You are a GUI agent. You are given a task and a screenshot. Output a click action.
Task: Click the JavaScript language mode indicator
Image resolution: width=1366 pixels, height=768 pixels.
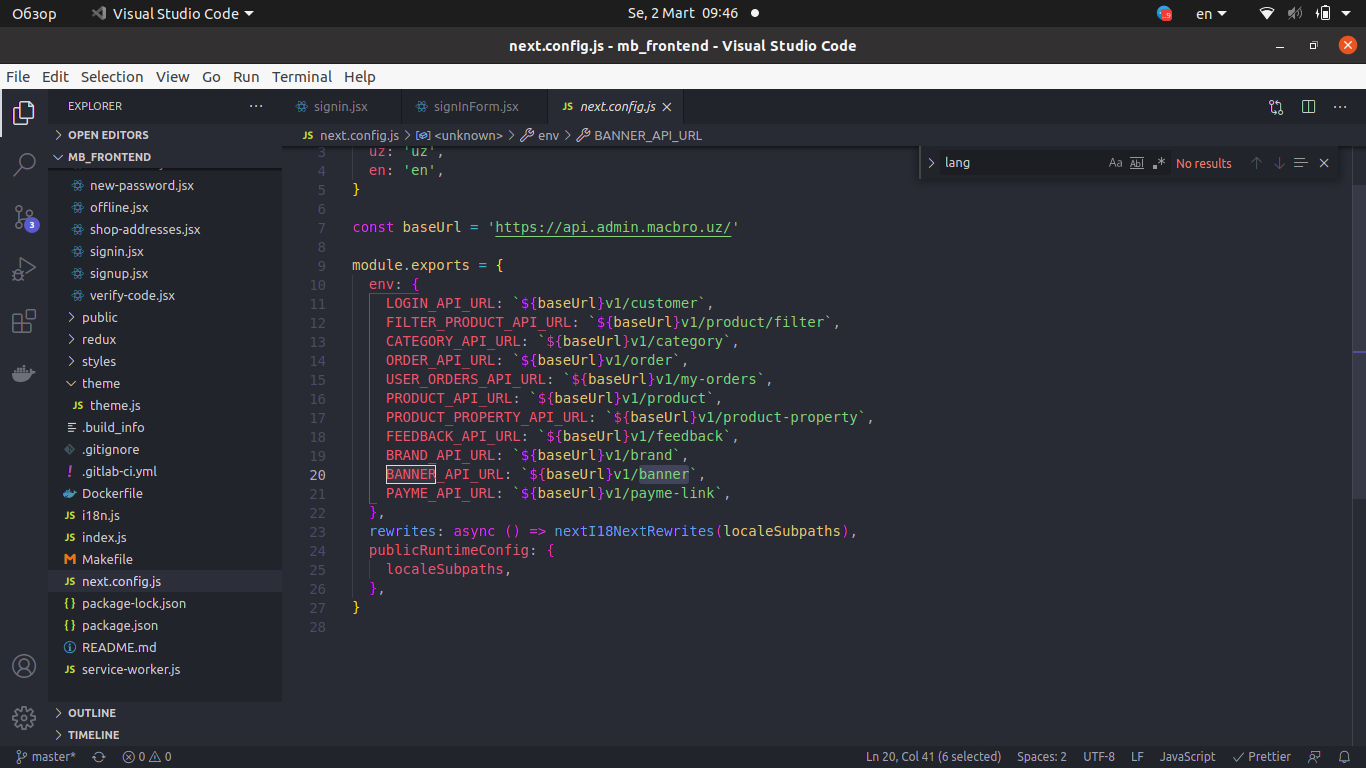pos(1187,757)
